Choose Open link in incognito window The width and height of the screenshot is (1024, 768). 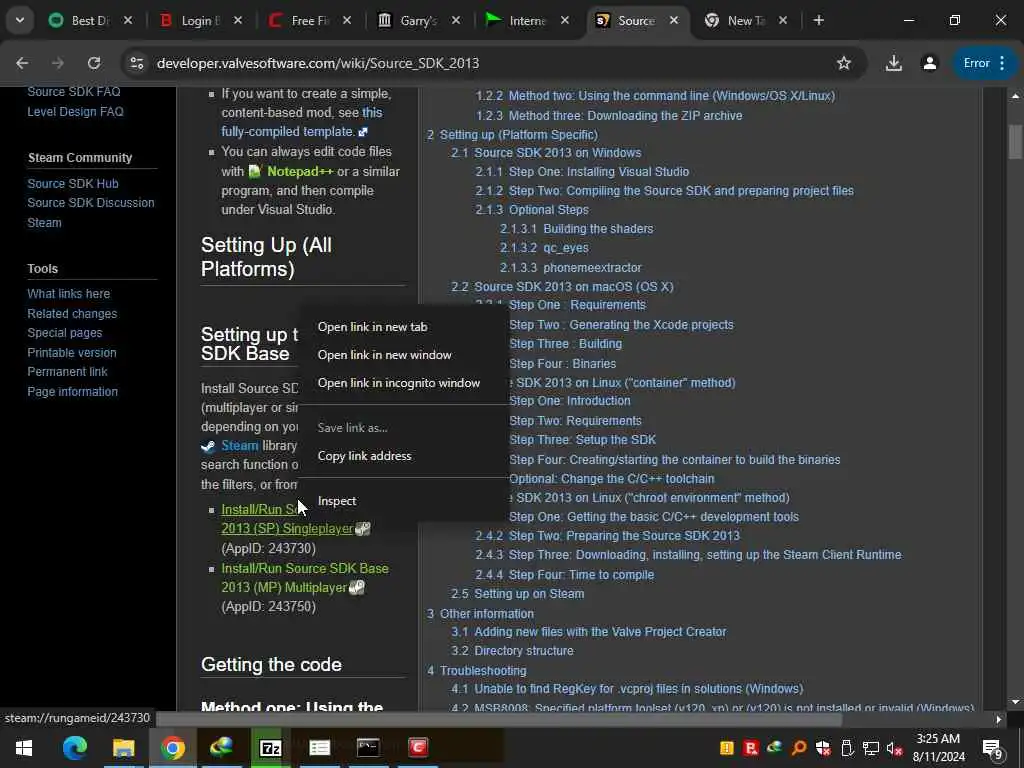point(398,383)
